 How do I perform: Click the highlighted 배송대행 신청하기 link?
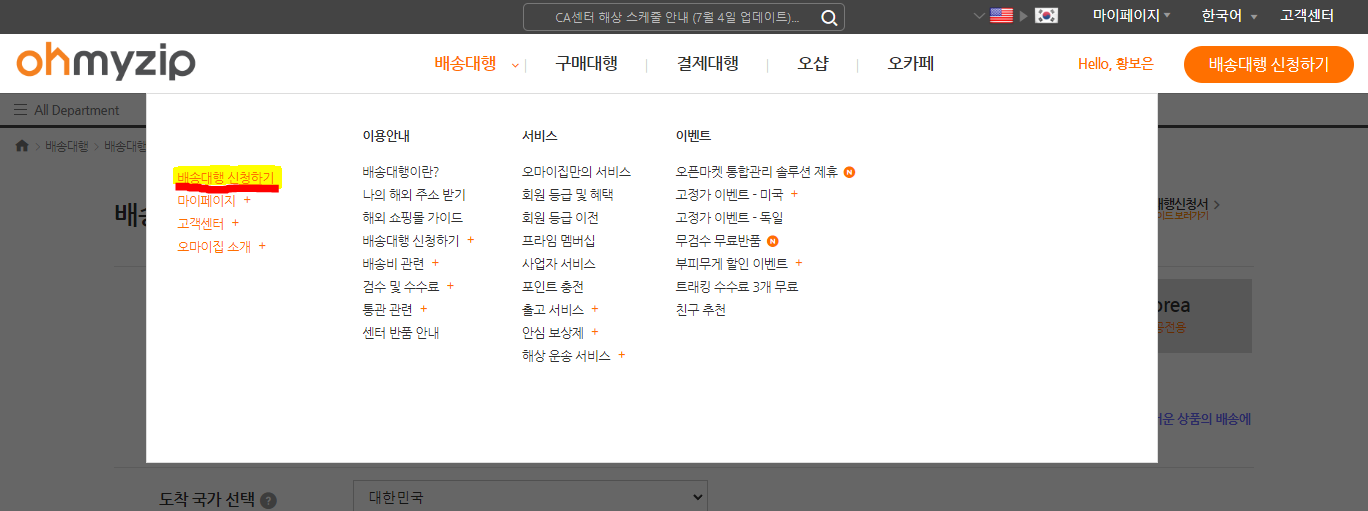pyautogui.click(x=225, y=177)
